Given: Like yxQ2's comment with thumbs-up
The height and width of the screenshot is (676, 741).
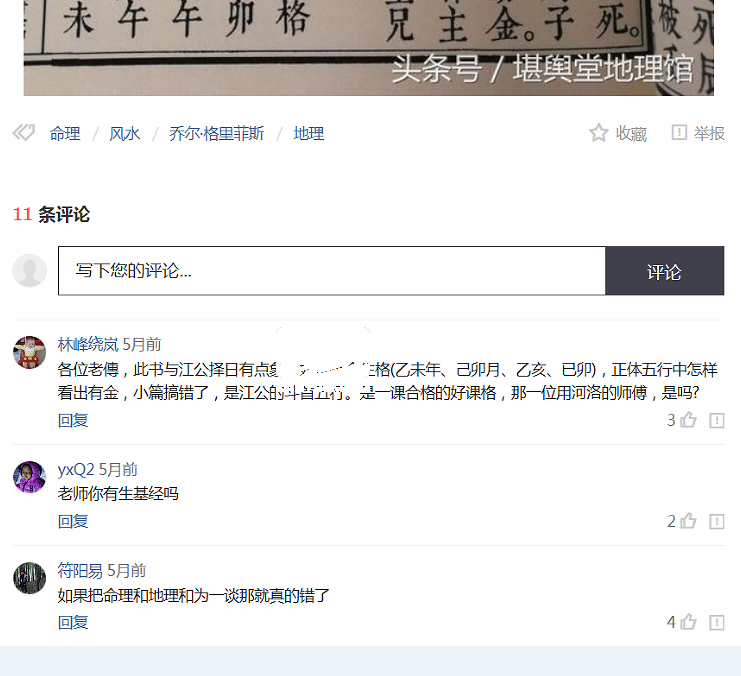Looking at the screenshot, I should (x=689, y=520).
